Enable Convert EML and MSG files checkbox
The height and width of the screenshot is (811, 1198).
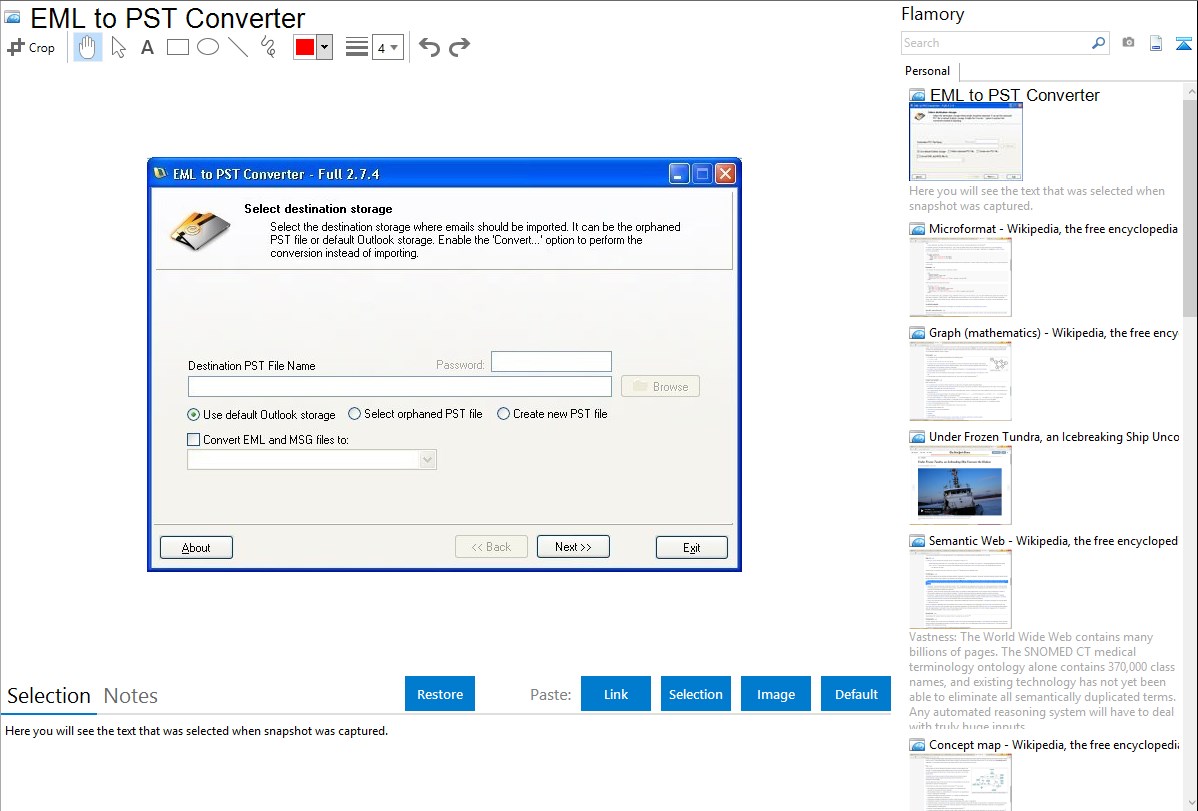tap(194, 439)
